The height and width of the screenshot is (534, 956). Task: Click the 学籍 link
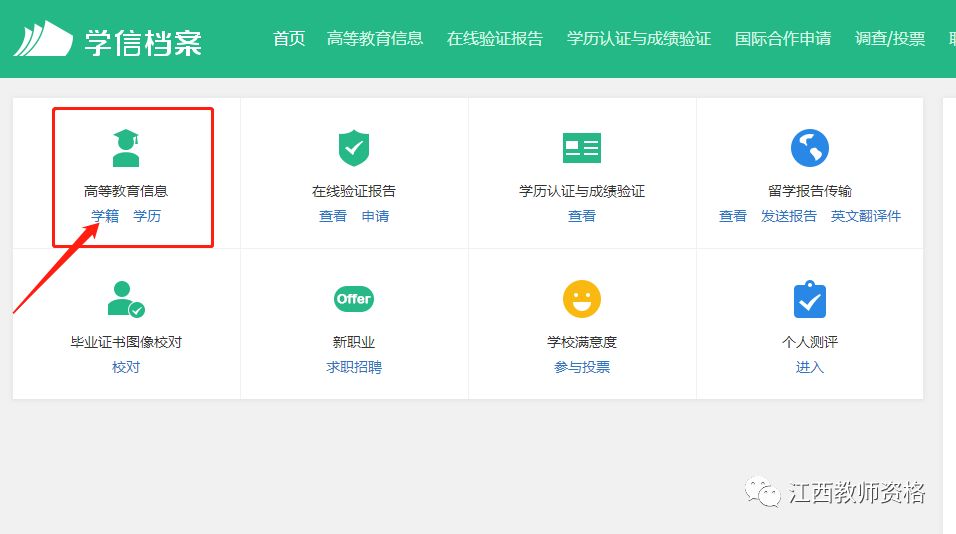coord(105,216)
